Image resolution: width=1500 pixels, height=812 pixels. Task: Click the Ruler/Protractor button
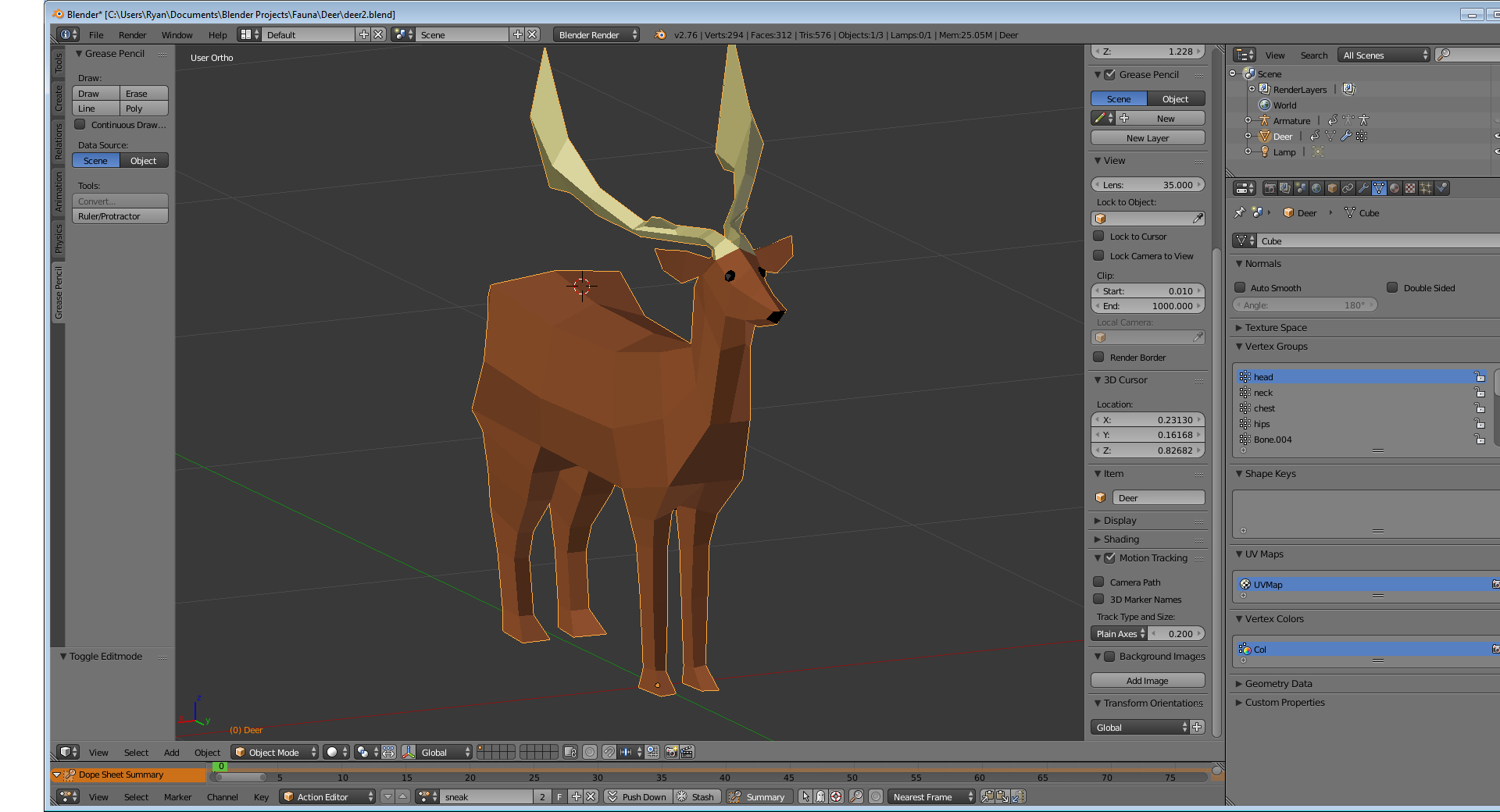click(120, 216)
